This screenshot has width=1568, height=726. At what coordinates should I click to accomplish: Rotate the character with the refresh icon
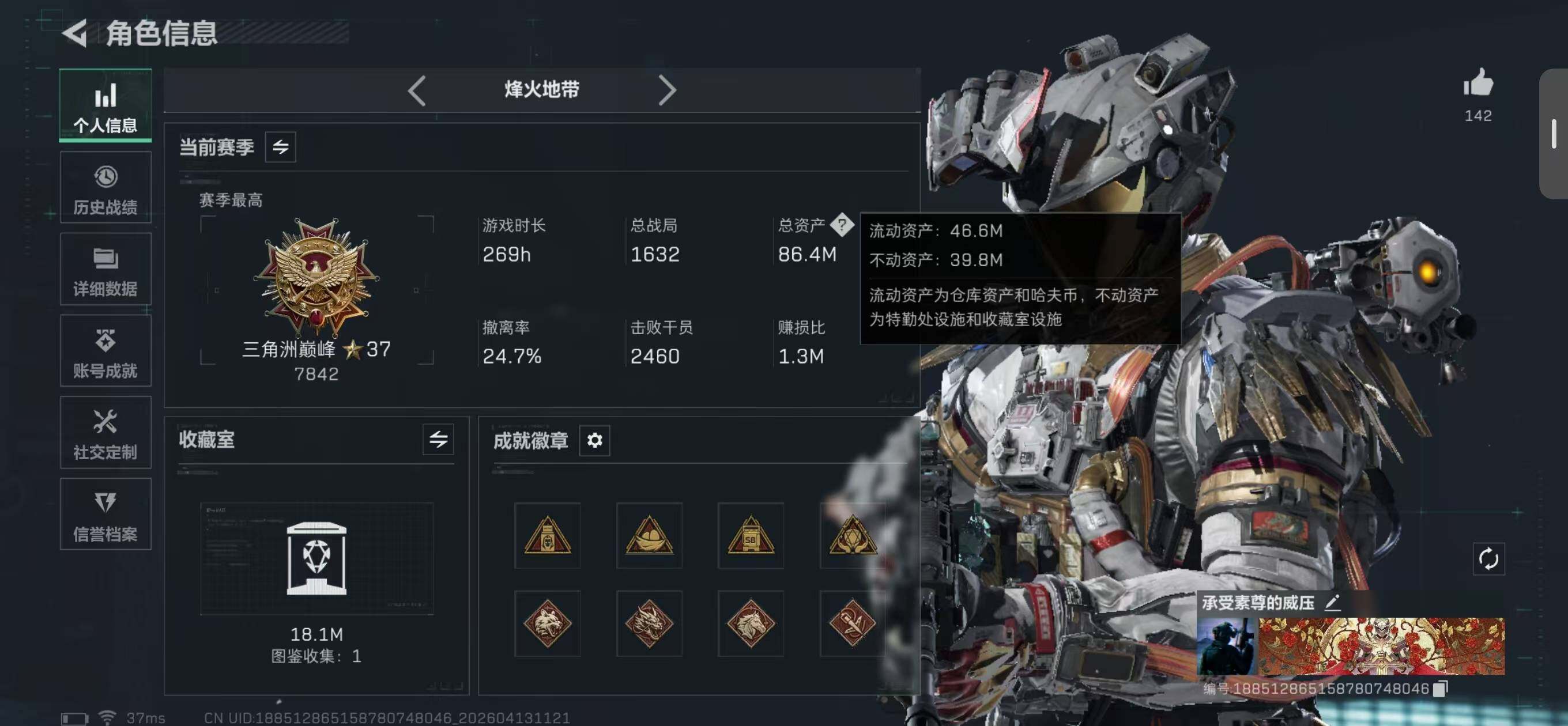point(1488,559)
